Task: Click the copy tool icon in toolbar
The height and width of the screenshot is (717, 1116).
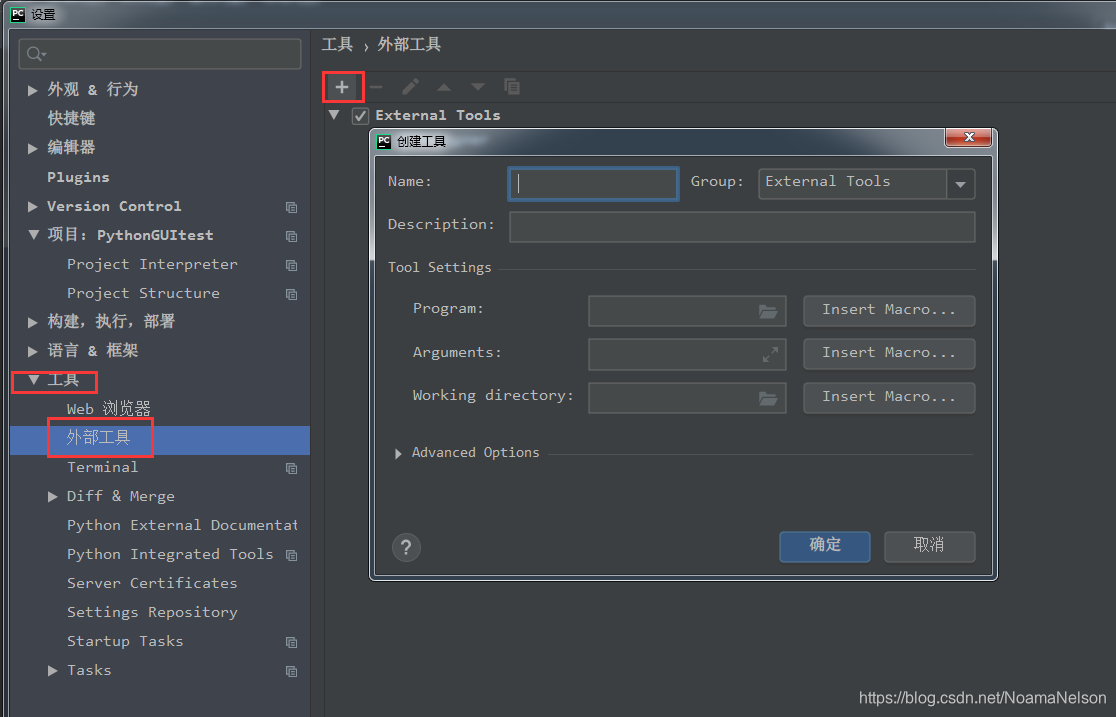Action: pos(512,87)
